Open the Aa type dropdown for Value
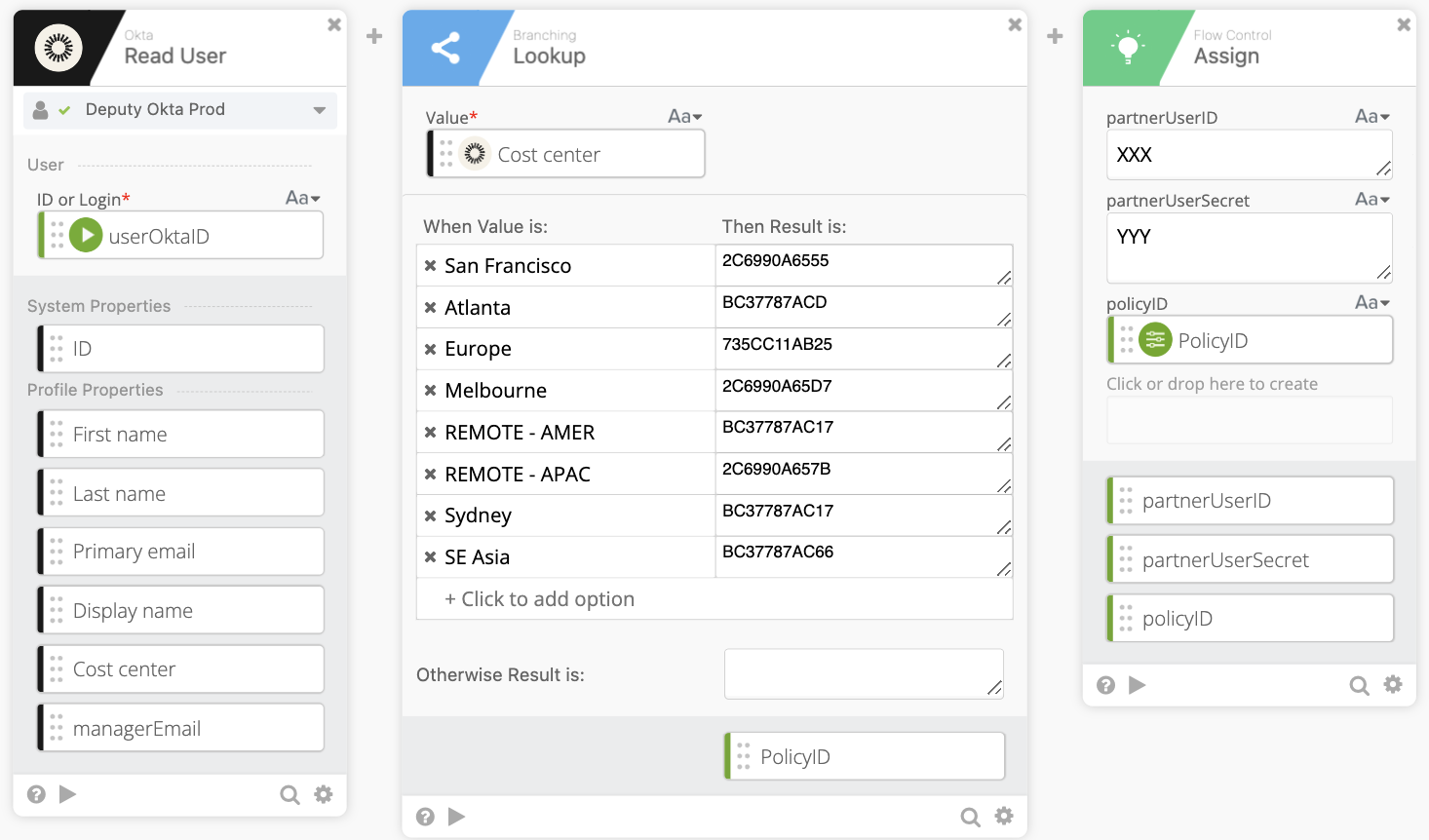This screenshot has width=1429, height=840. (x=684, y=117)
